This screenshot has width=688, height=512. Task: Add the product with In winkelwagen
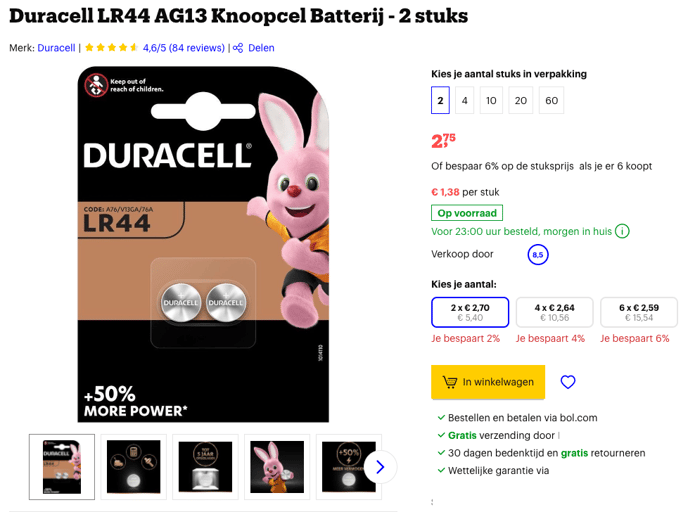click(488, 382)
